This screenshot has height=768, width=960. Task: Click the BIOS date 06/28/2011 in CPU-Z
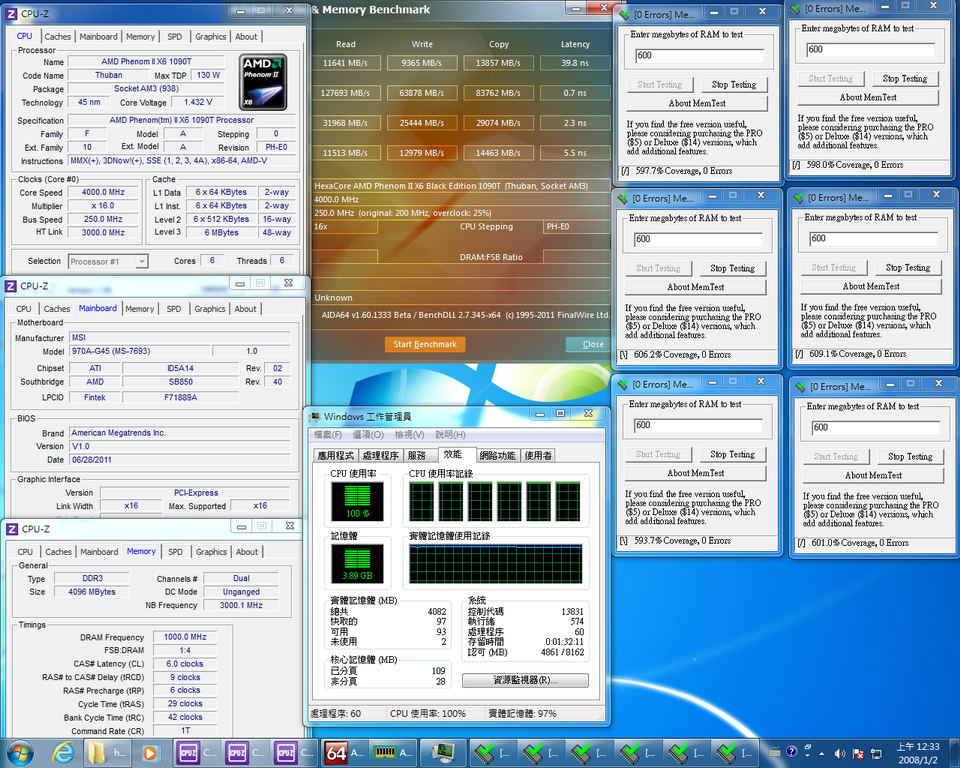(x=179, y=460)
